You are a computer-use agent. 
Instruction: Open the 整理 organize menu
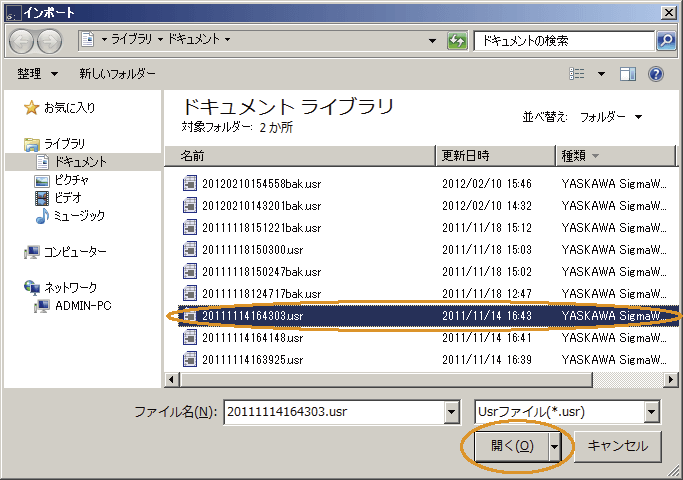(37, 74)
